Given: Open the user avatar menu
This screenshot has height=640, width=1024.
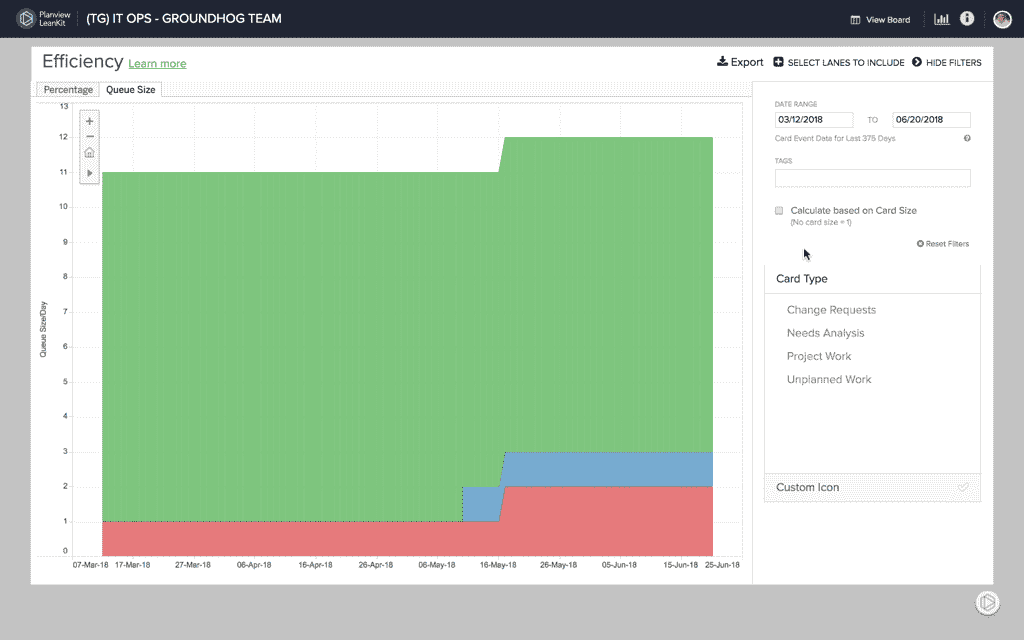Looking at the screenshot, I should coord(1002,19).
